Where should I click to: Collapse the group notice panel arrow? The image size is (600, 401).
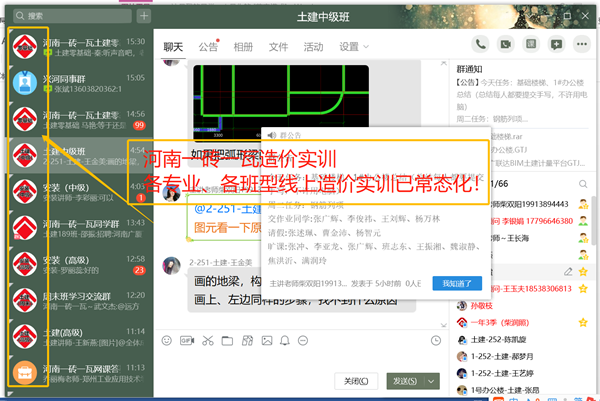click(443, 63)
